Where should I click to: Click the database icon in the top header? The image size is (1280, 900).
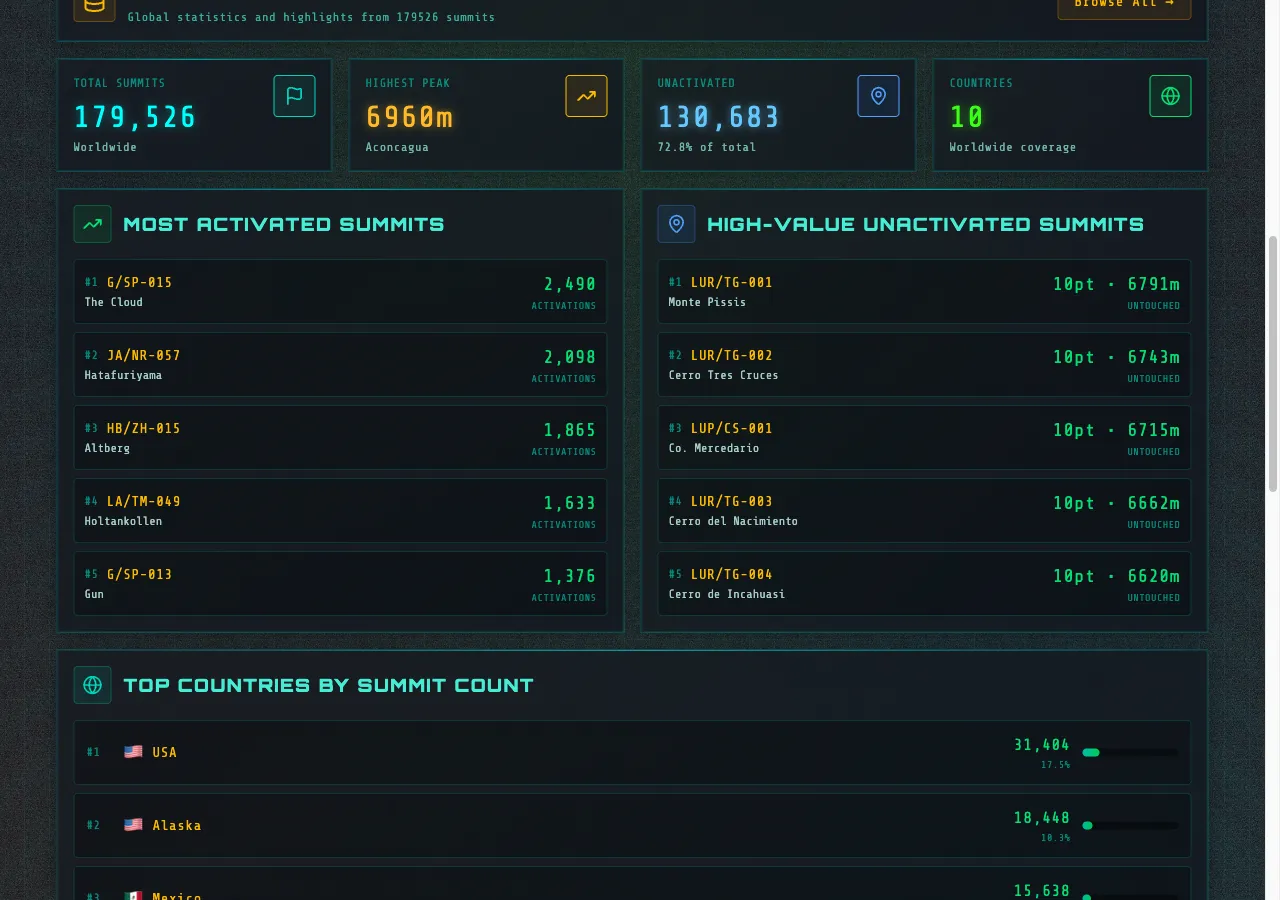[x=94, y=6]
